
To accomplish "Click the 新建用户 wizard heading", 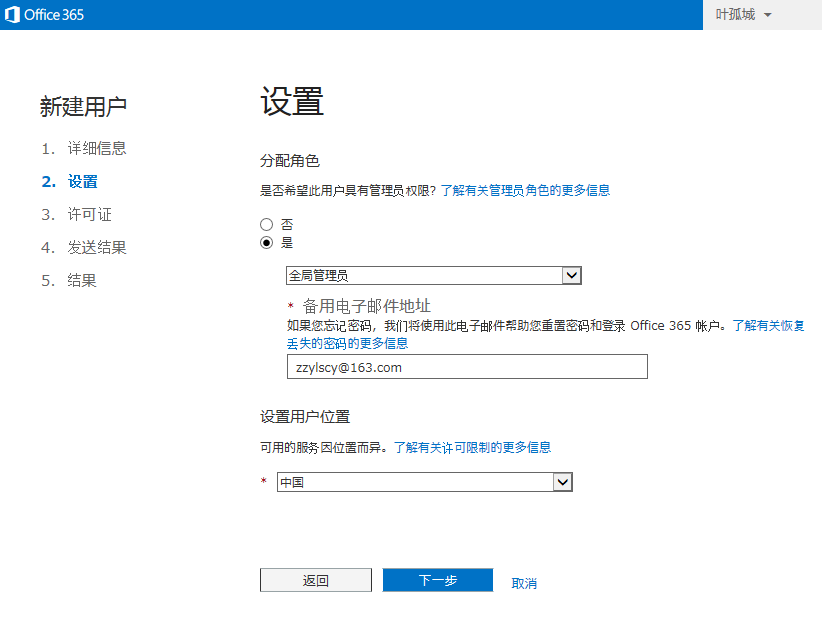I will [x=83, y=106].
